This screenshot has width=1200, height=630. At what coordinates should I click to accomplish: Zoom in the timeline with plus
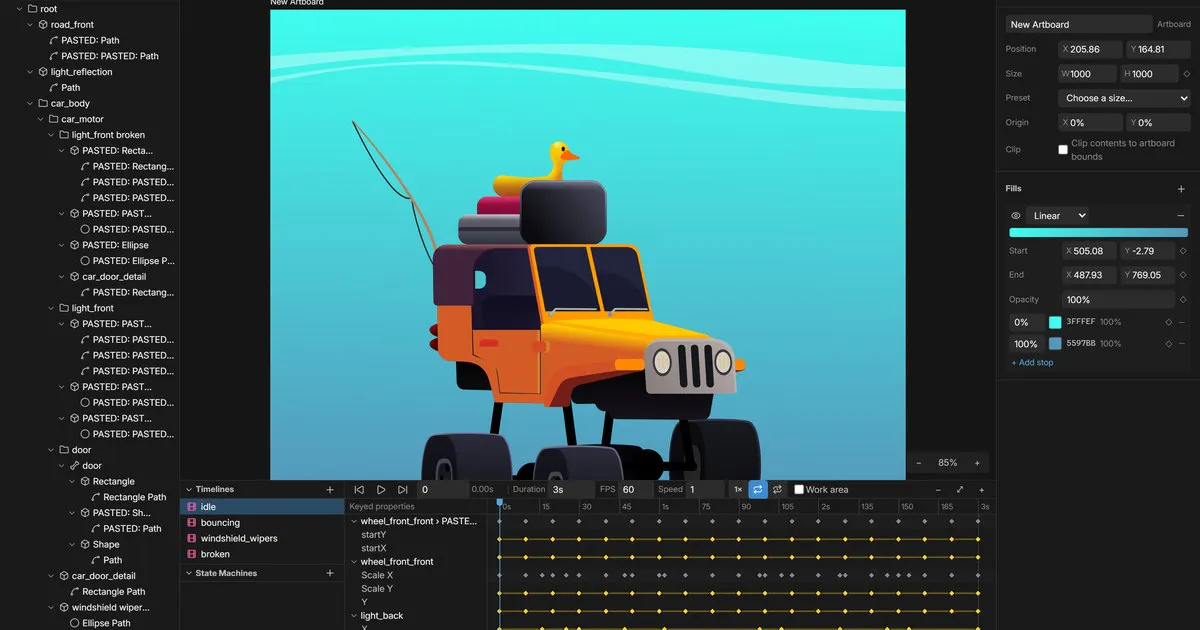pos(982,490)
